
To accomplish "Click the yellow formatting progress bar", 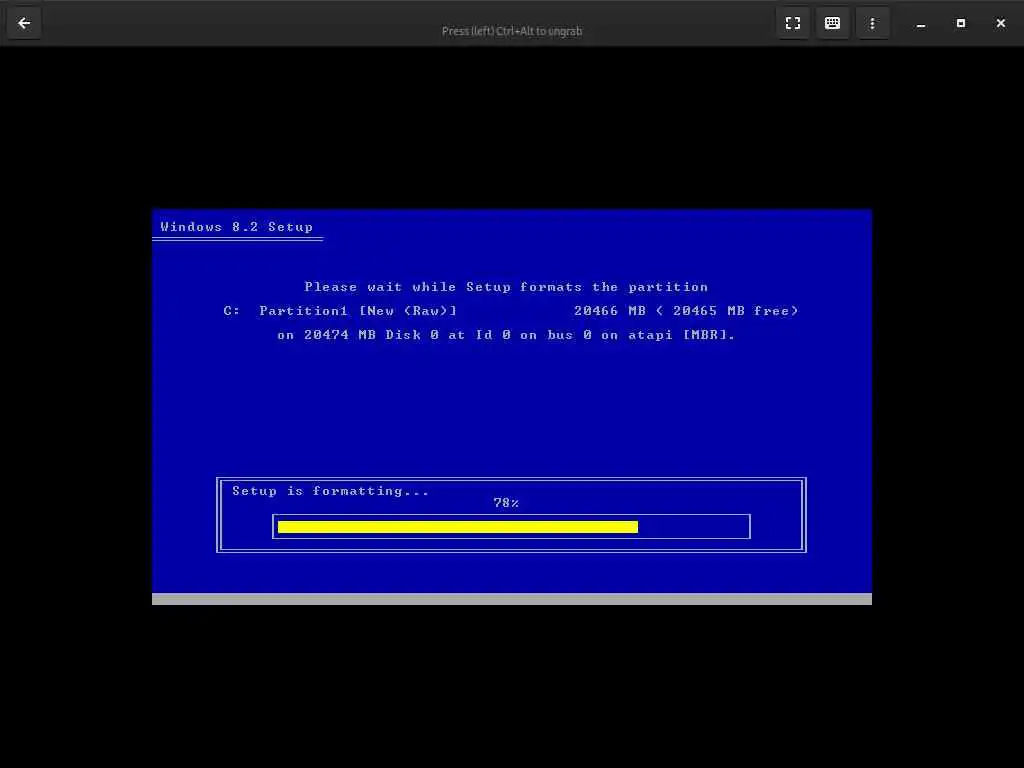I will pos(458,527).
